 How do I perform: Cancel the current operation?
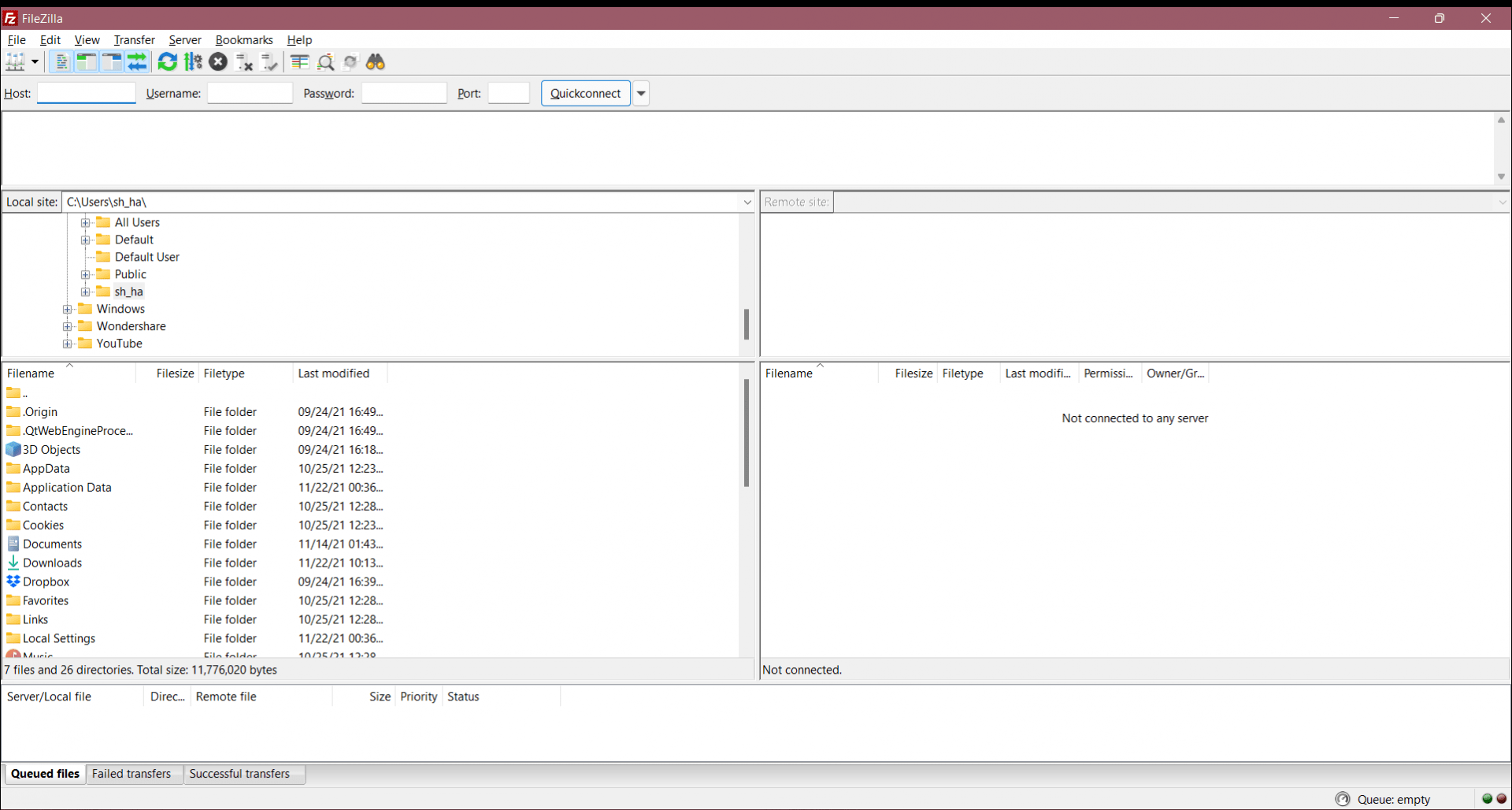pos(218,61)
